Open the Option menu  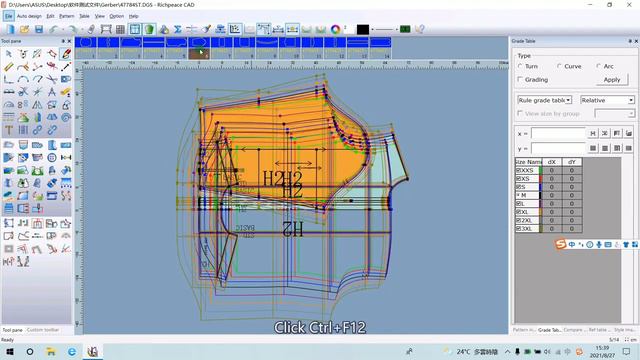click(x=116, y=16)
